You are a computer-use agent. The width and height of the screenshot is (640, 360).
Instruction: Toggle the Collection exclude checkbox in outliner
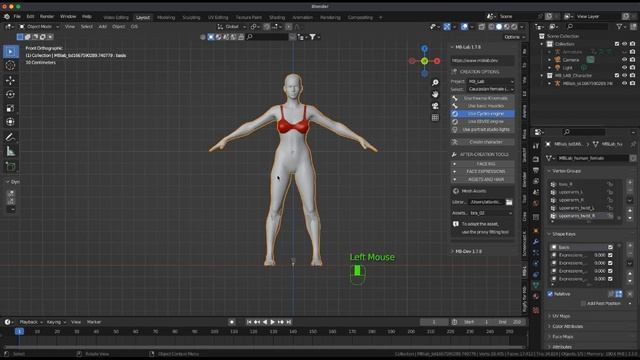(x=617, y=44)
